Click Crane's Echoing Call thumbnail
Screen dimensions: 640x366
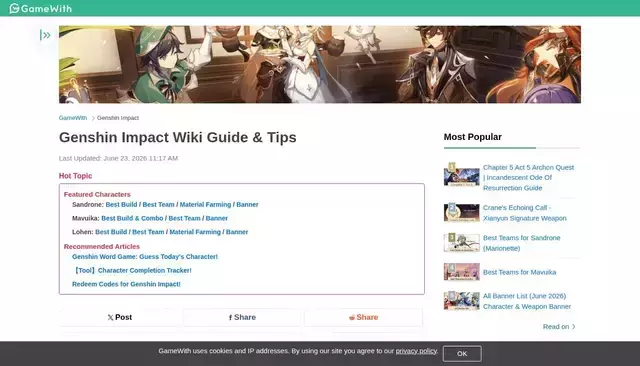(462, 213)
